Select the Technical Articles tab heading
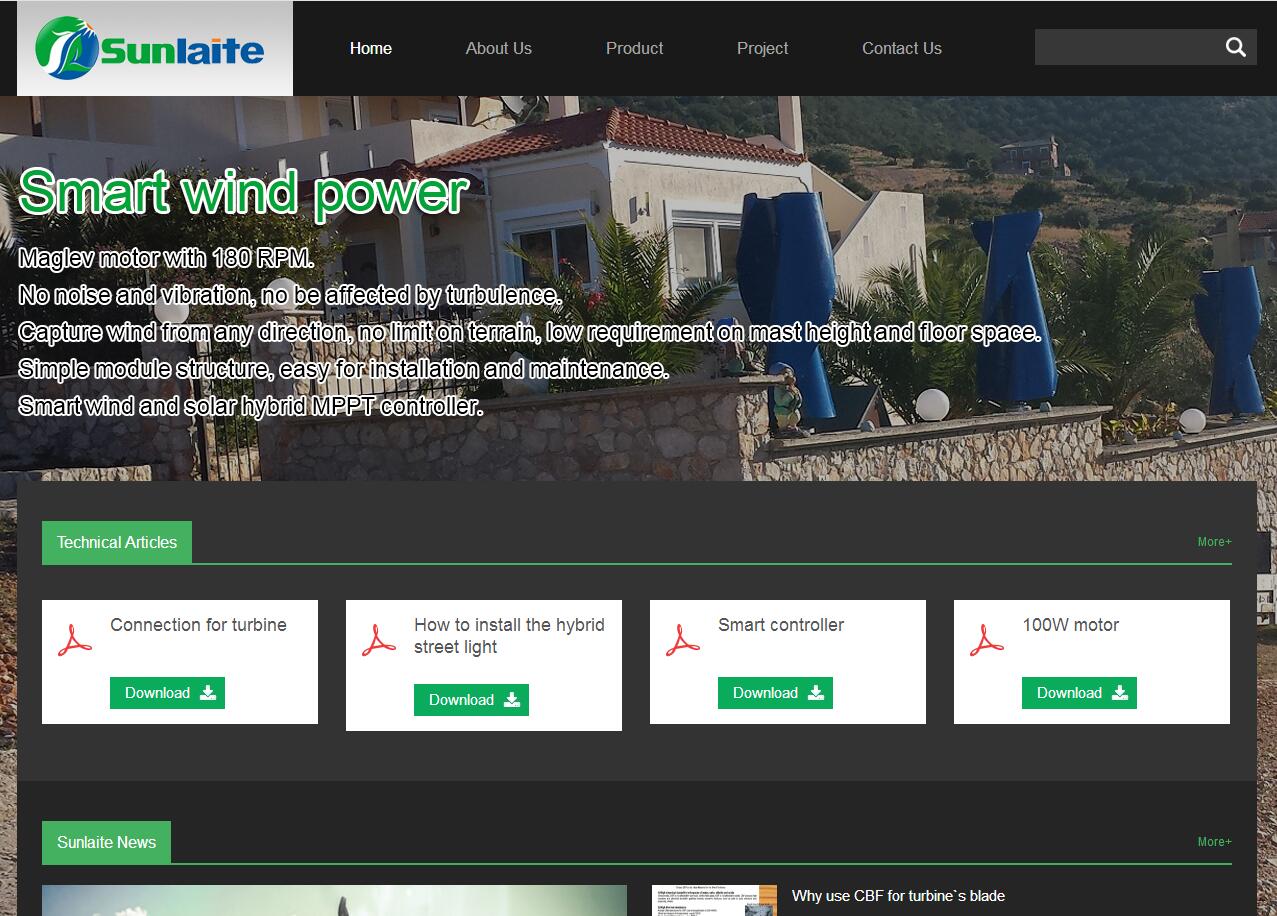Screen dimensions: 1277x916 pyautogui.click(x=117, y=542)
